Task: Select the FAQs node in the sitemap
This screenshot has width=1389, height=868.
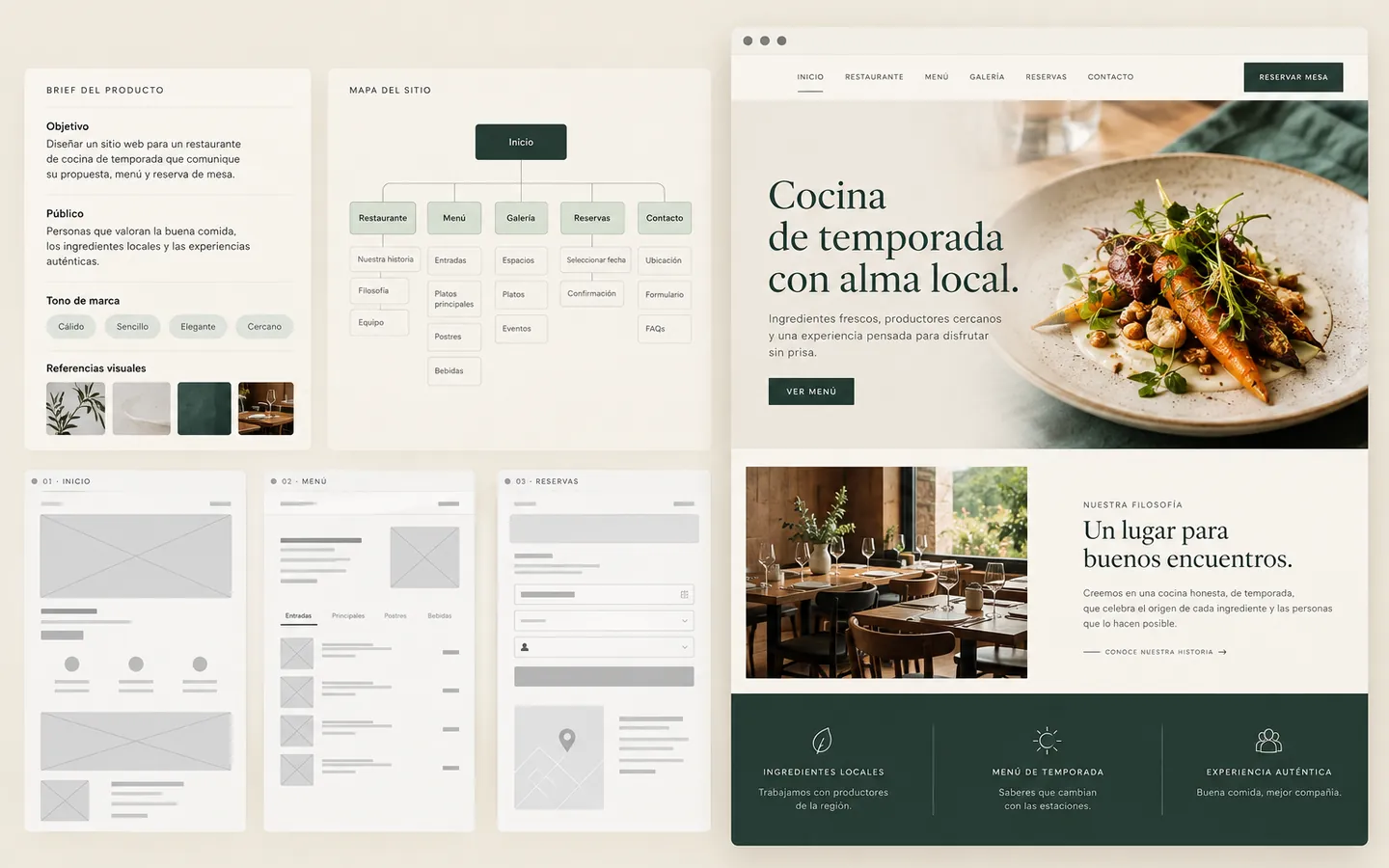Action: [665, 329]
